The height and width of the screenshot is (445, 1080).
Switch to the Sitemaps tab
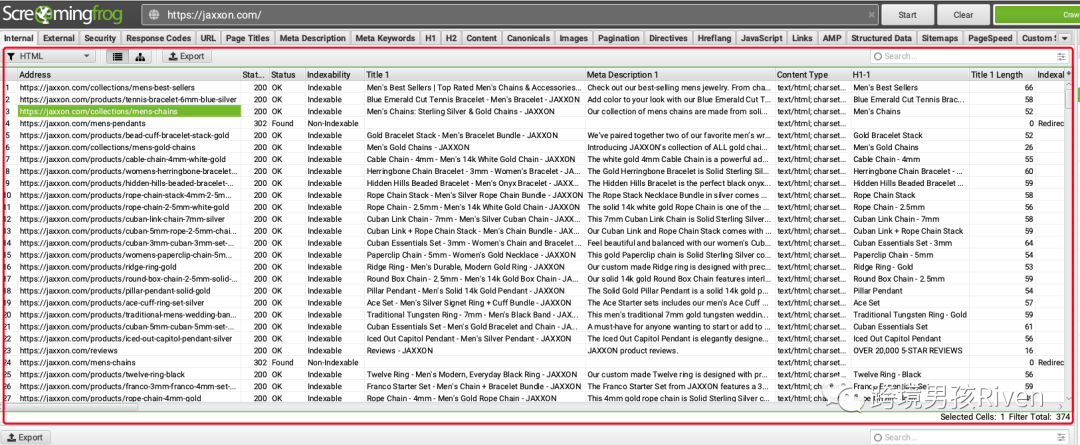[940, 38]
